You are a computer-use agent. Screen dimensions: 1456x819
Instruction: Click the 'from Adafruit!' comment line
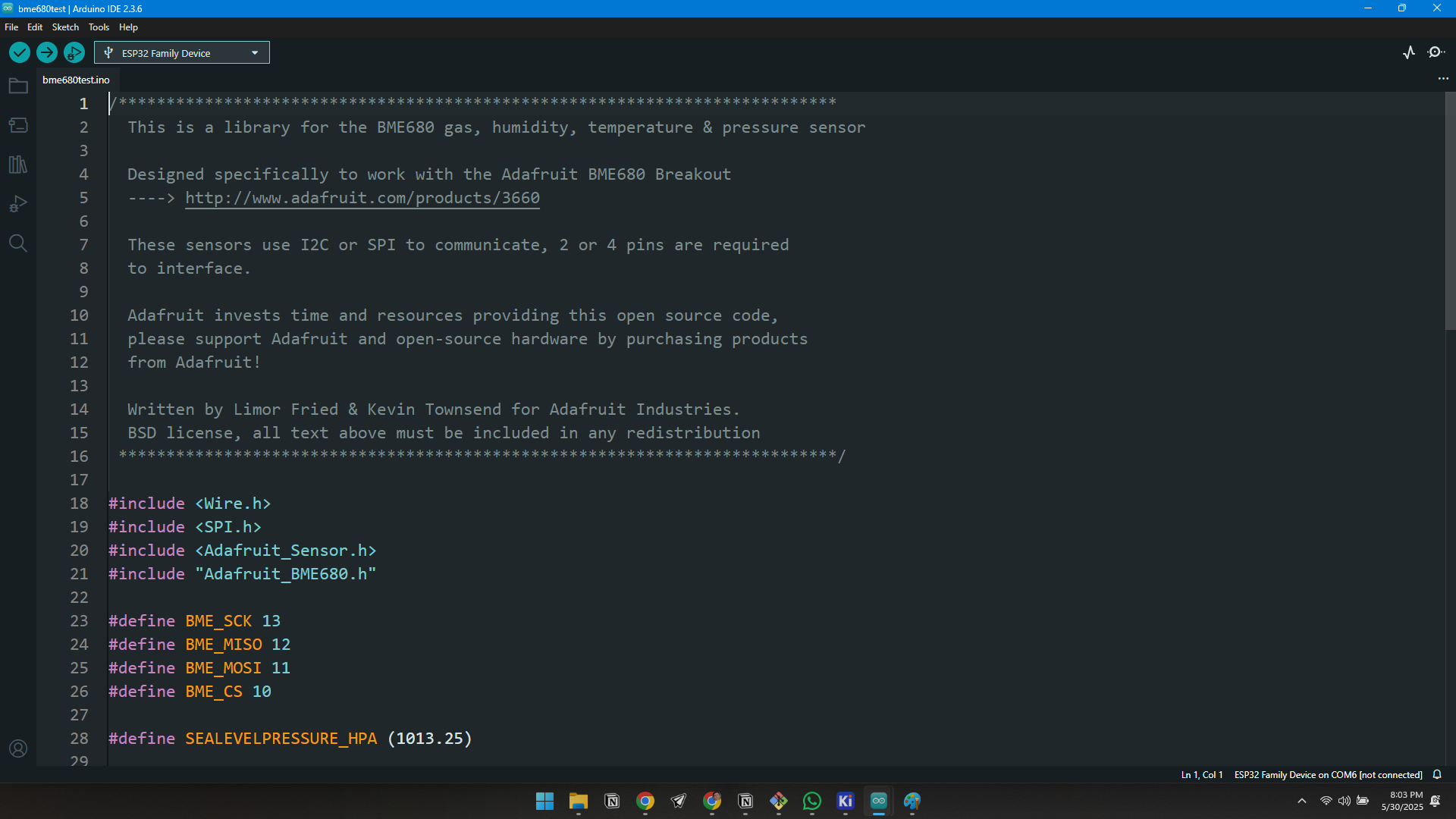[194, 362]
